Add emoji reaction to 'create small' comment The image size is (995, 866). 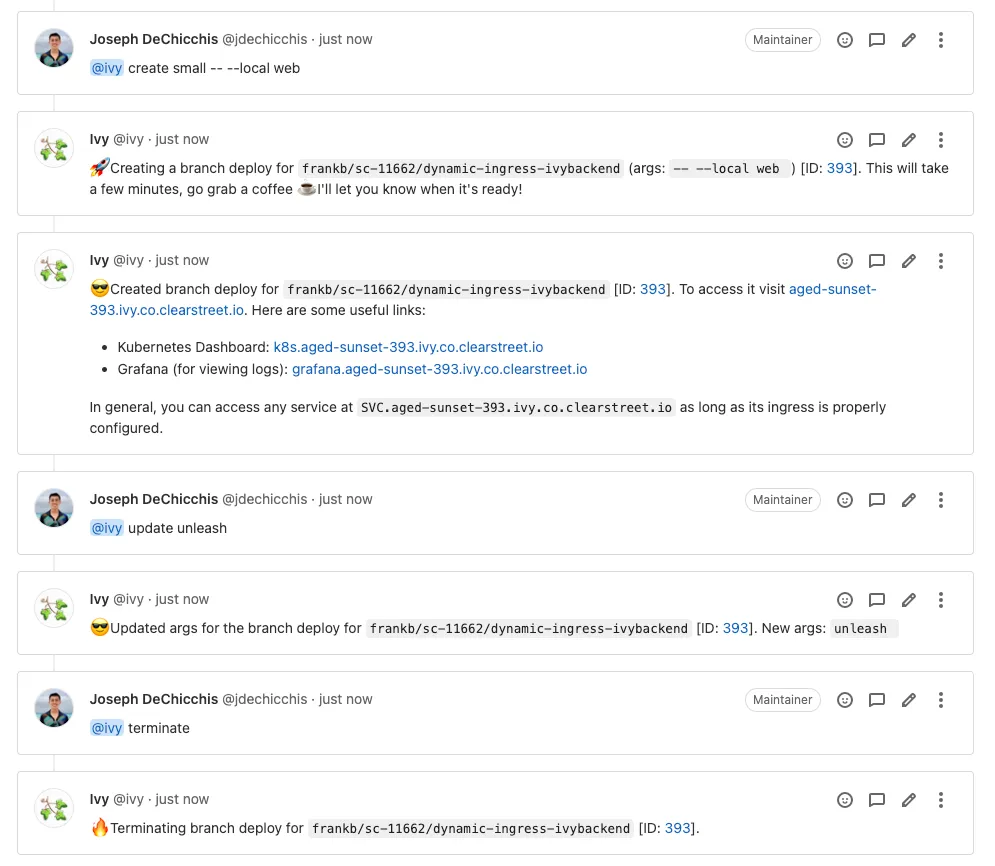pos(845,40)
